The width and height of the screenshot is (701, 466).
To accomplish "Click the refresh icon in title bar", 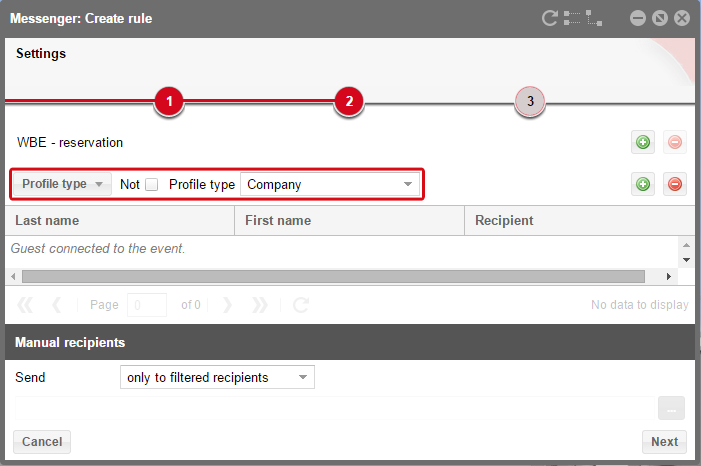I will (549, 18).
